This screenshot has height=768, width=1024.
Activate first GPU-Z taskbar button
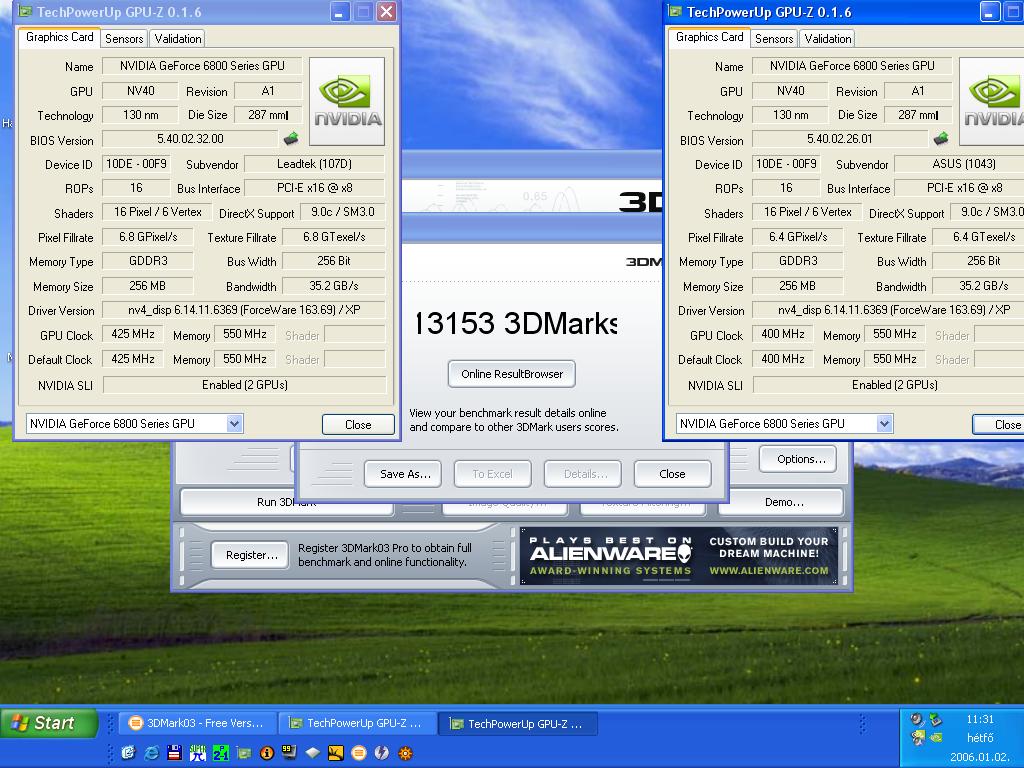coord(358,723)
